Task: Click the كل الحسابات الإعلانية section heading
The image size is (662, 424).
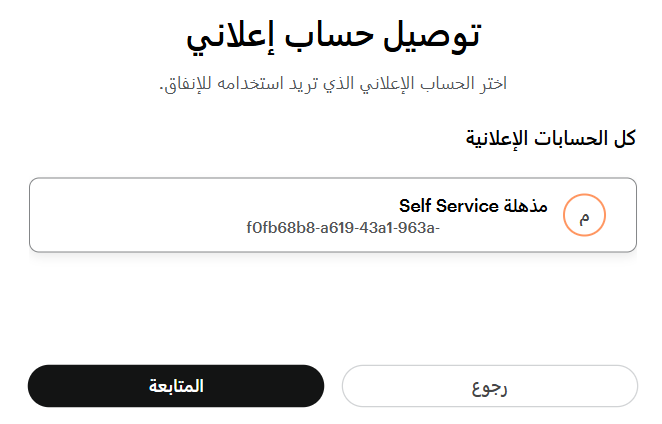Action: click(x=551, y=139)
